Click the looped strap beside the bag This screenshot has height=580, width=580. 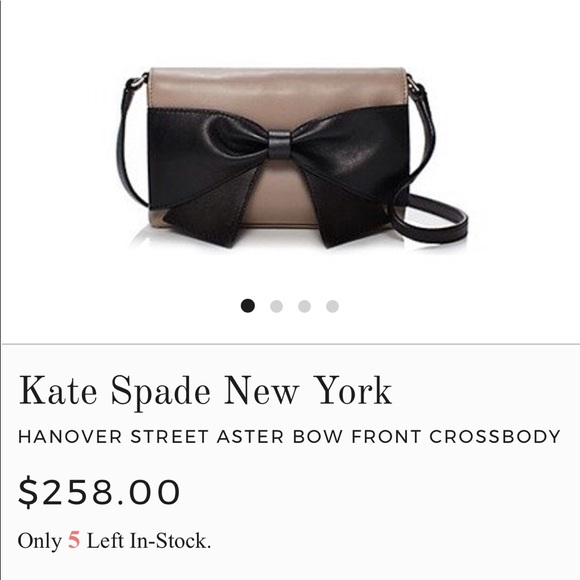(429, 218)
